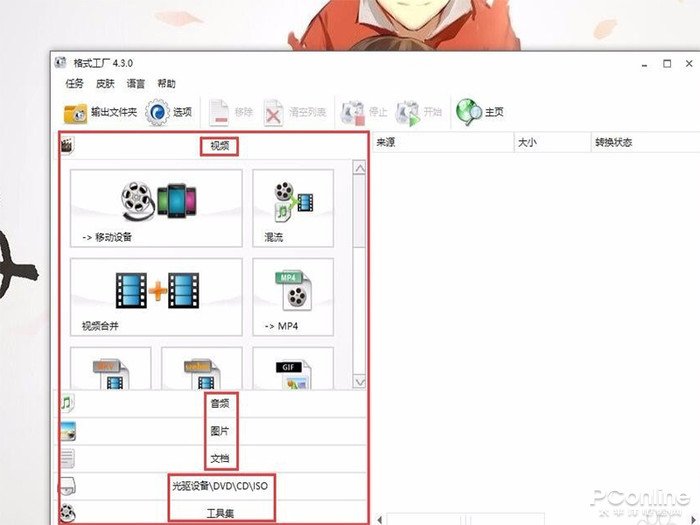700x525 pixels.
Task: Select the -> MP4 conversion tile
Action: click(x=296, y=296)
